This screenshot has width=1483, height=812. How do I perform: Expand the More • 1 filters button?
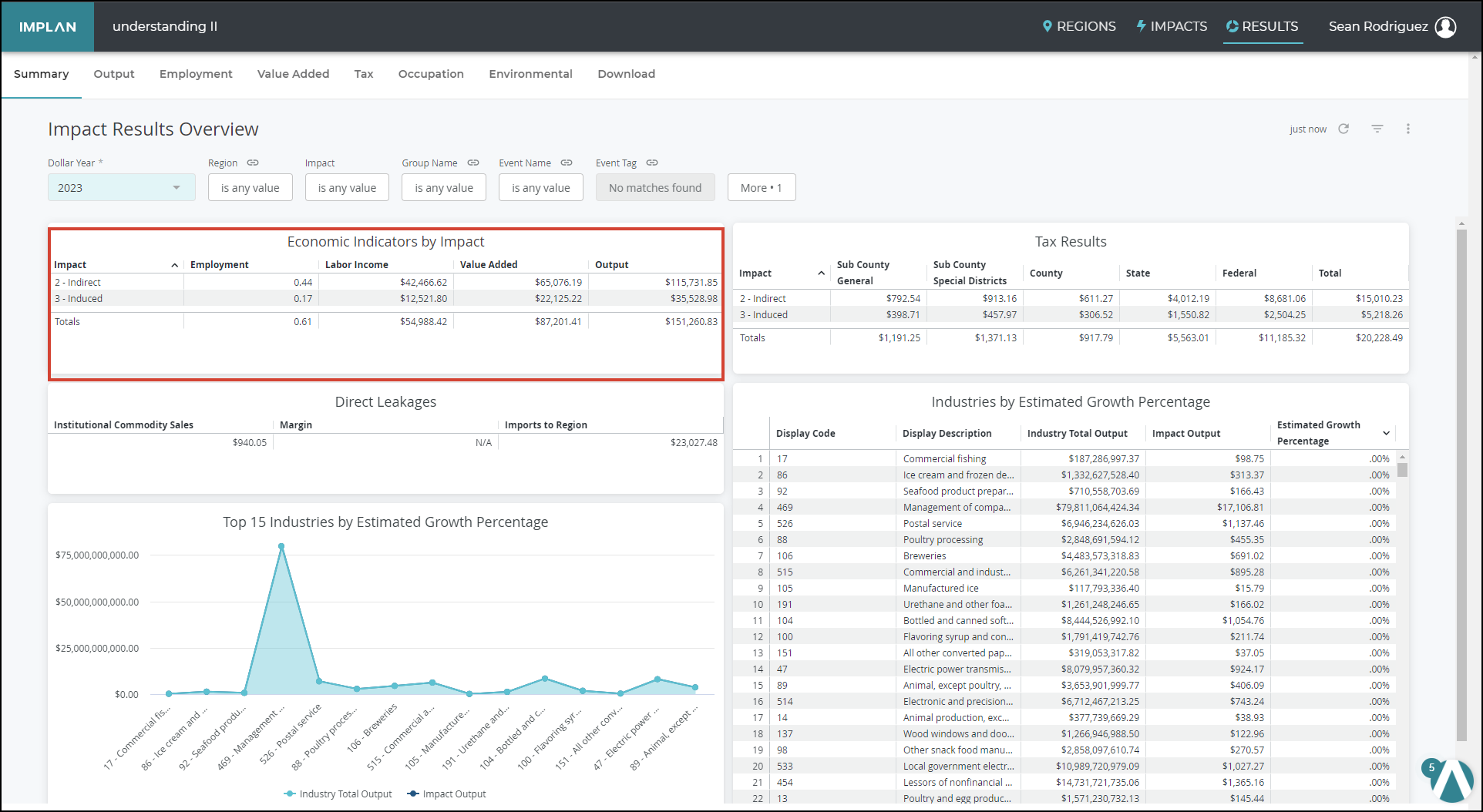(x=761, y=188)
